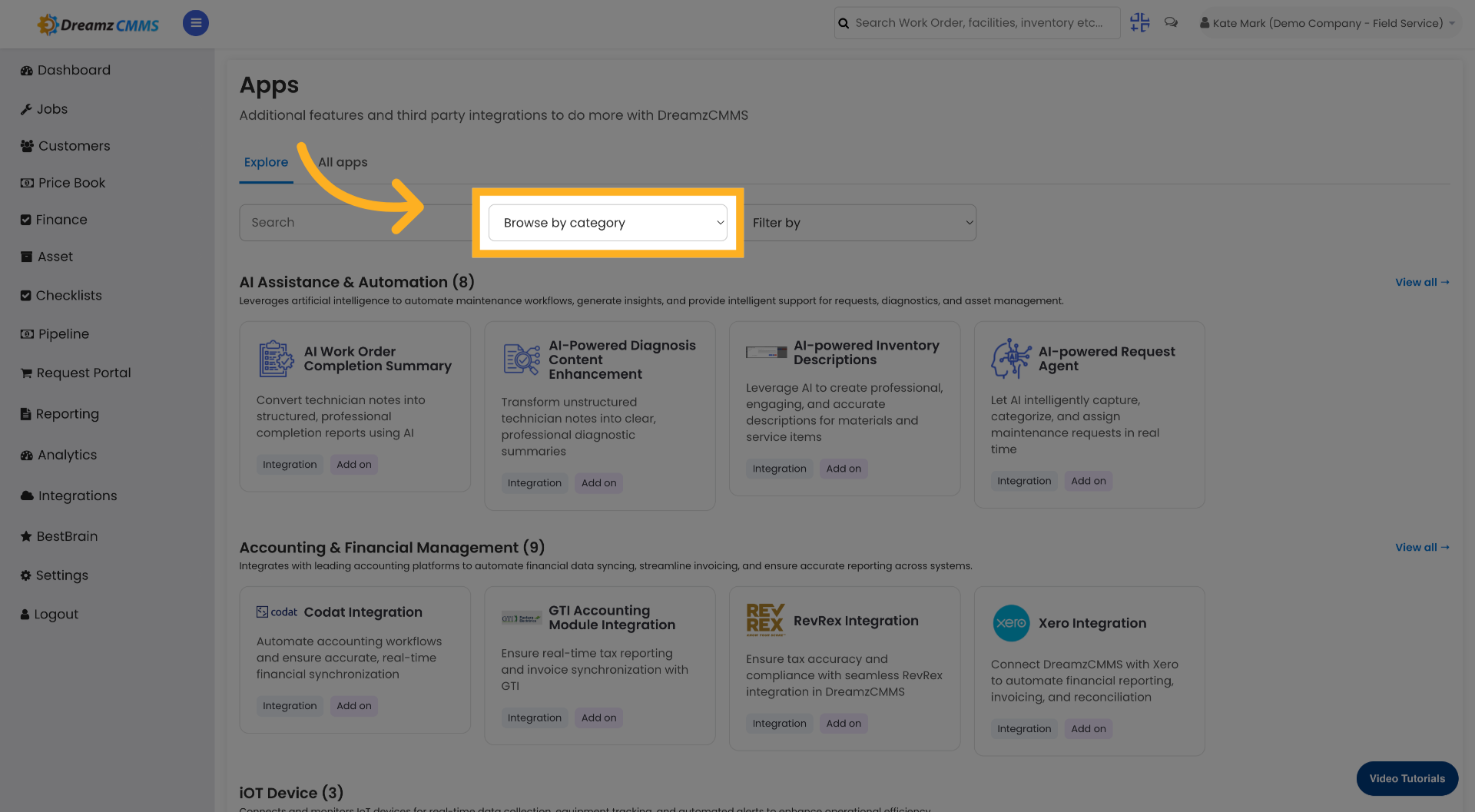Click the chat bubble icon in the header
The width and height of the screenshot is (1475, 812).
click(1171, 22)
